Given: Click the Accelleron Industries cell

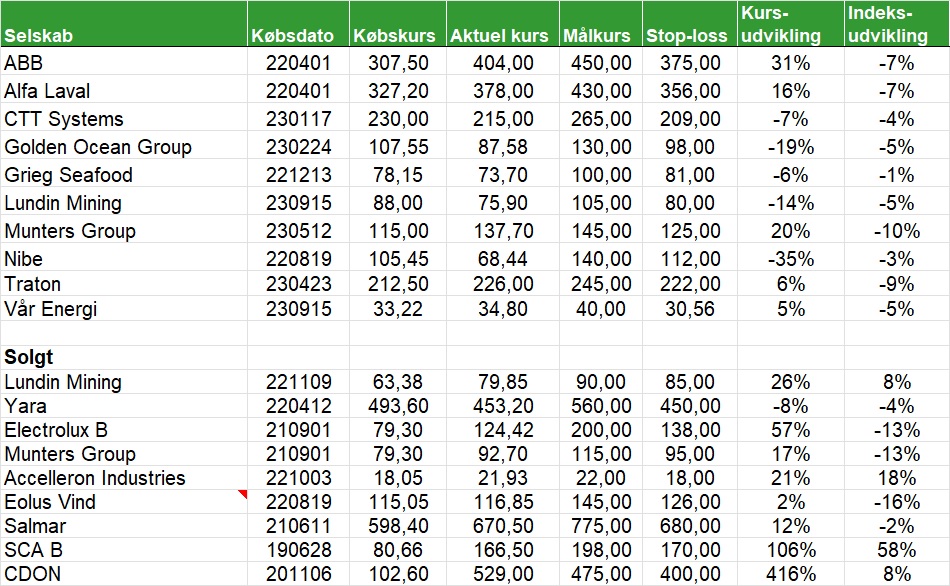Looking at the screenshot, I should click(x=95, y=478).
